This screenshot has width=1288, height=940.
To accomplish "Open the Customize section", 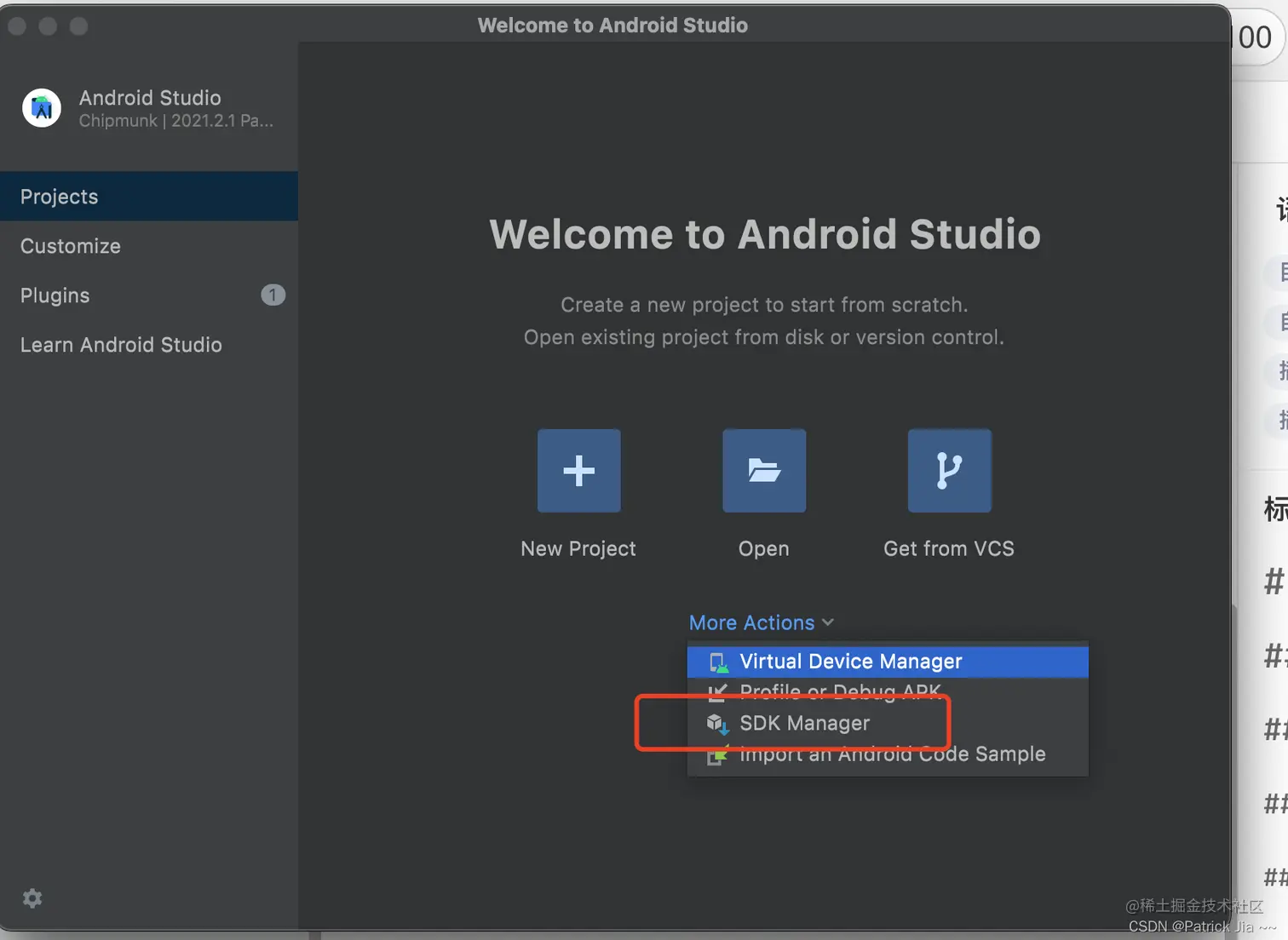I will pyautogui.click(x=149, y=246).
